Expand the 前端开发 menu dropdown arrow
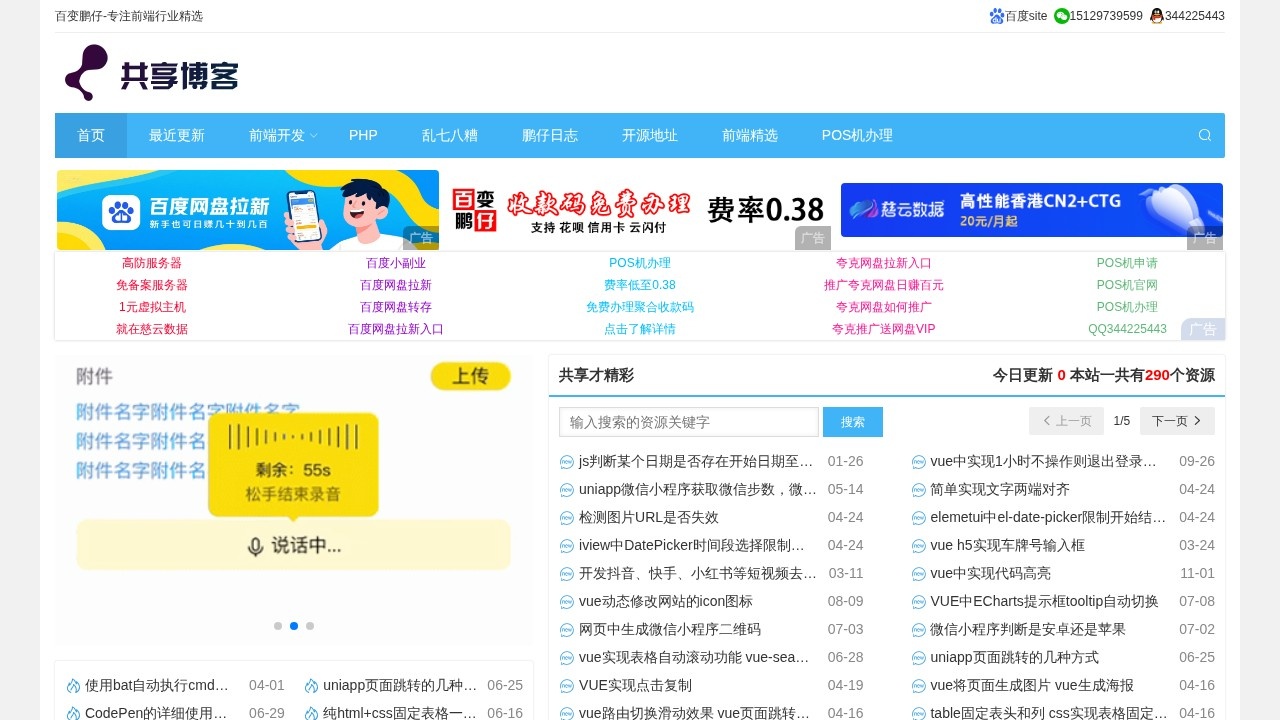The width and height of the screenshot is (1280, 720). (x=313, y=136)
